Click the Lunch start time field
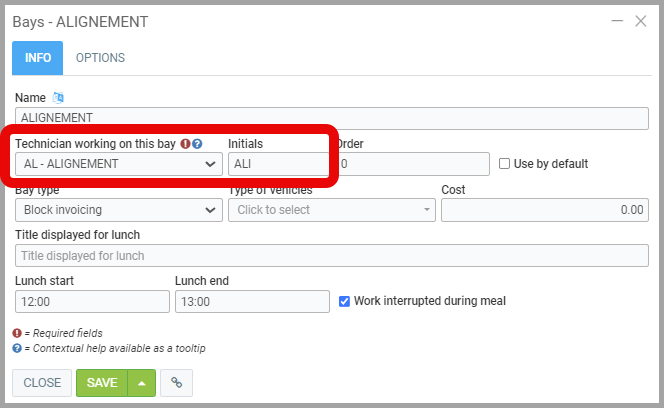 click(92, 301)
